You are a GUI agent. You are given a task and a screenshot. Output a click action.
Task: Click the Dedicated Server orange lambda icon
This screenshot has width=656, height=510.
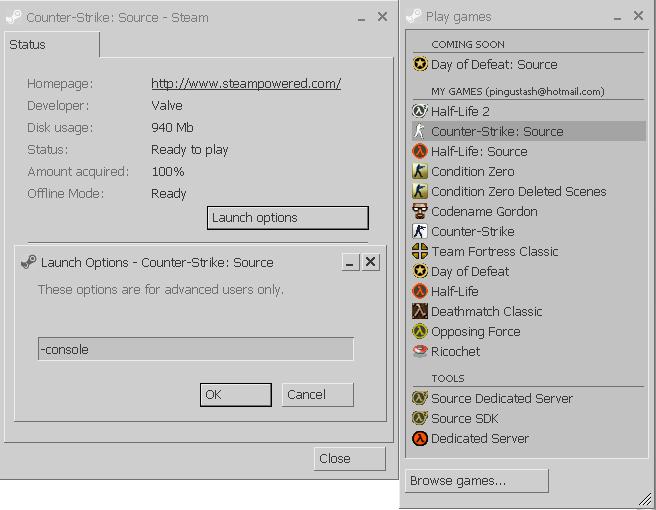[x=420, y=438]
